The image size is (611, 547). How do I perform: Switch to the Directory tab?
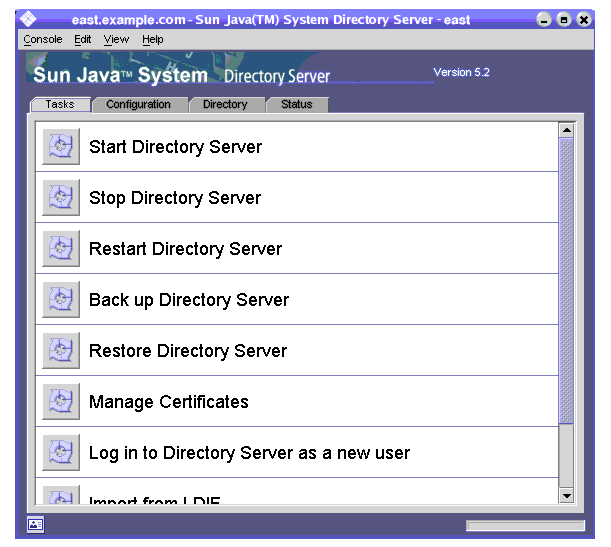point(225,104)
